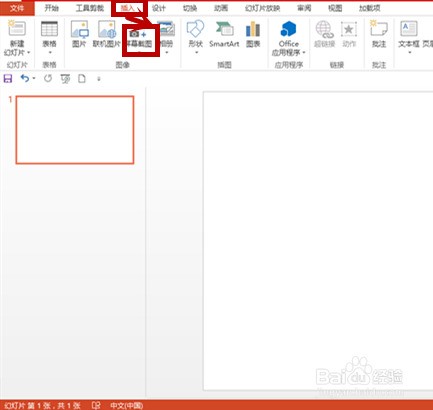Click the 新建幻灯片 new slide icon
Screen dimensions: 433x410
pos(17,28)
